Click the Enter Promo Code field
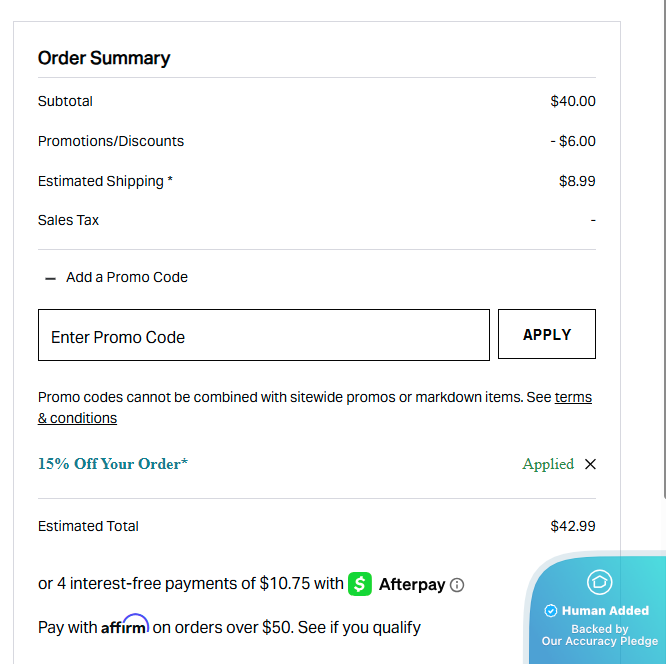Screen dimensions: 666x664 coord(264,335)
